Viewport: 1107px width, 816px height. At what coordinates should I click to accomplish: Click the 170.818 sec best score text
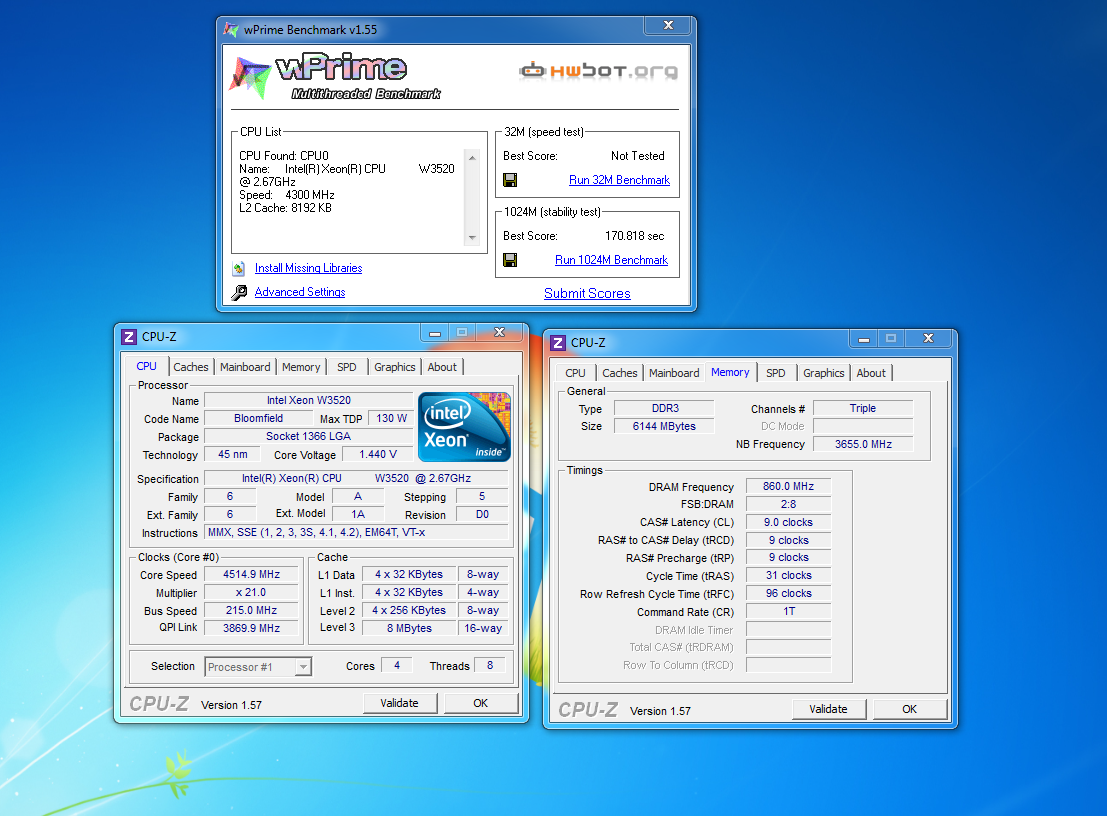click(635, 236)
